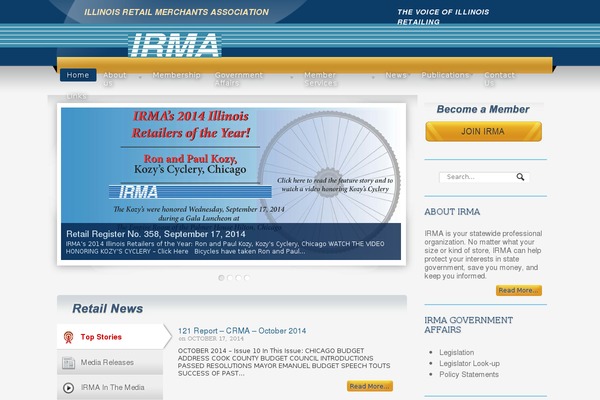Click the IRMA In The Media play icon
Viewport: 600px width, 400px height.
tap(68, 388)
